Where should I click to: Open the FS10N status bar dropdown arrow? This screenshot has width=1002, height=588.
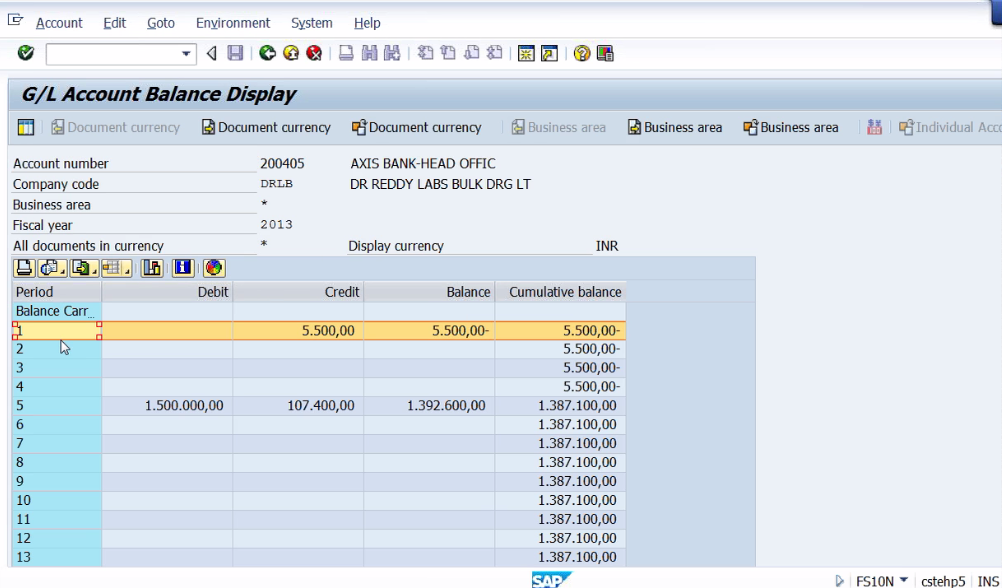(904, 580)
